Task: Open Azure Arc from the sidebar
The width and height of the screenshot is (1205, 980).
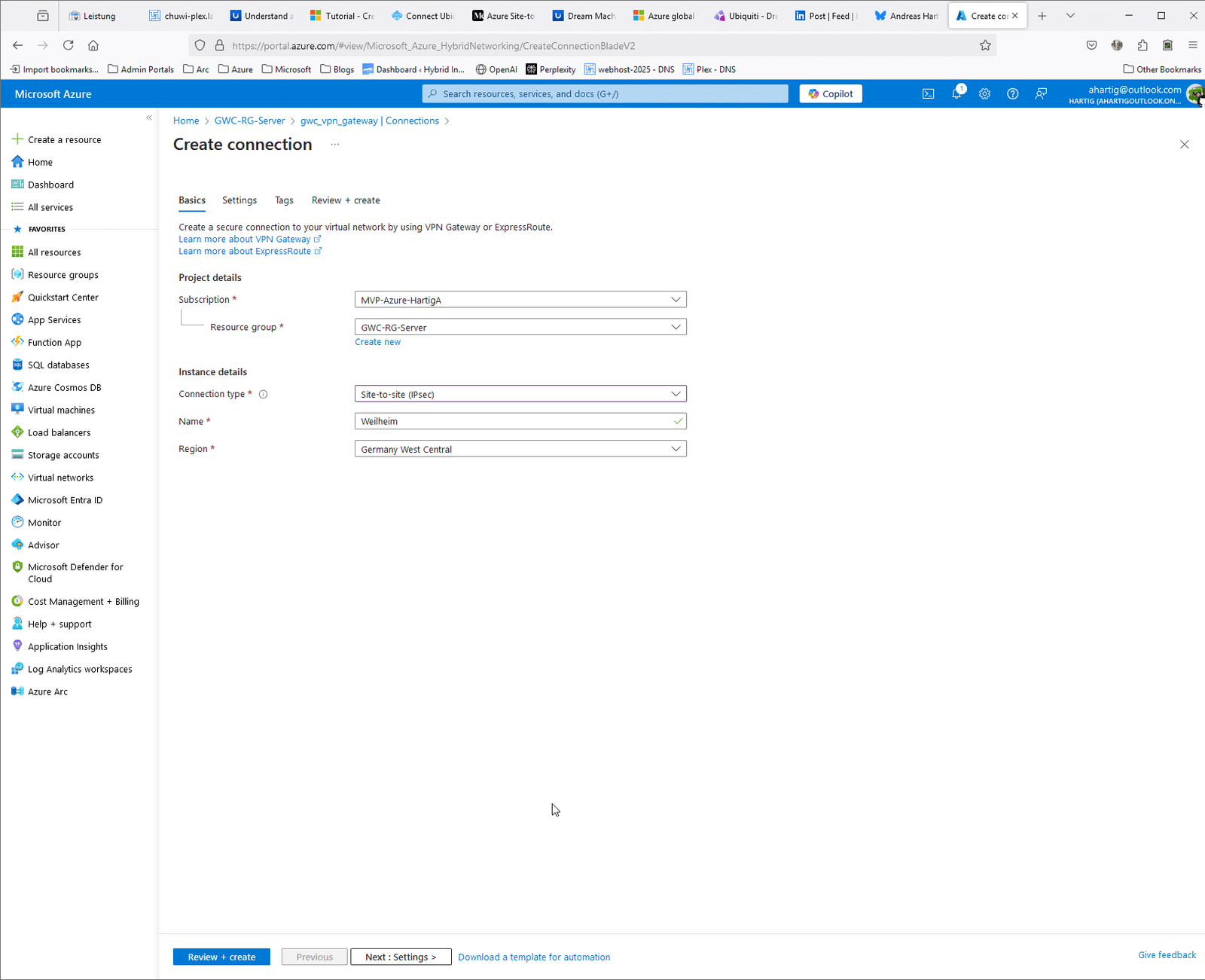Action: pos(47,691)
